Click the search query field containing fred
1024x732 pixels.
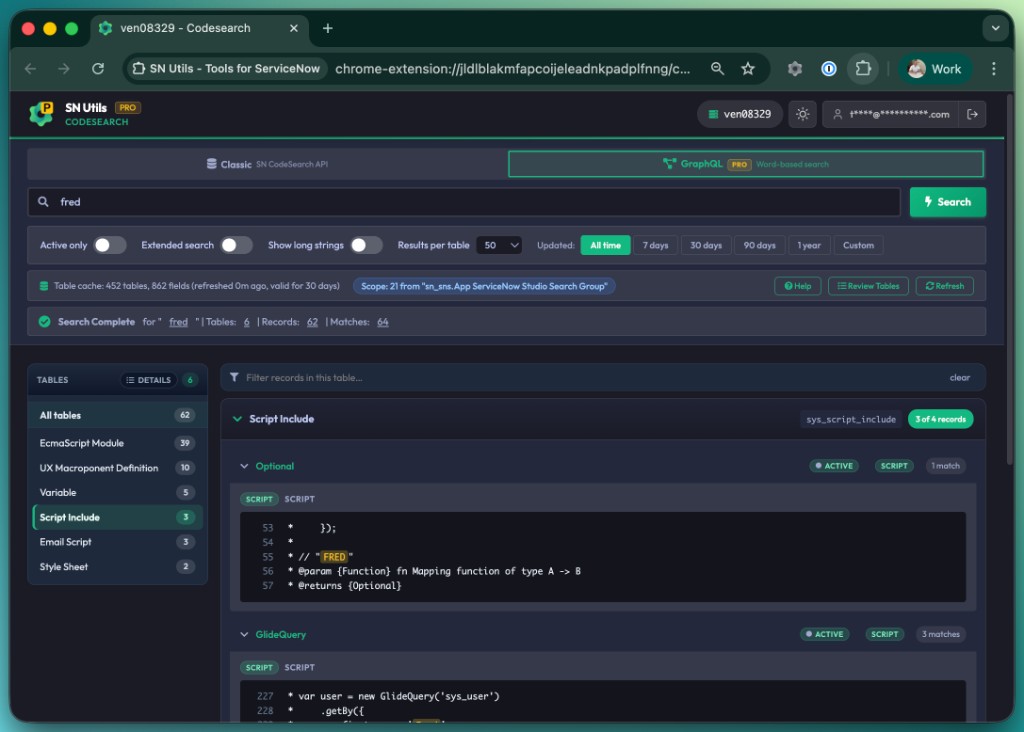coord(464,202)
